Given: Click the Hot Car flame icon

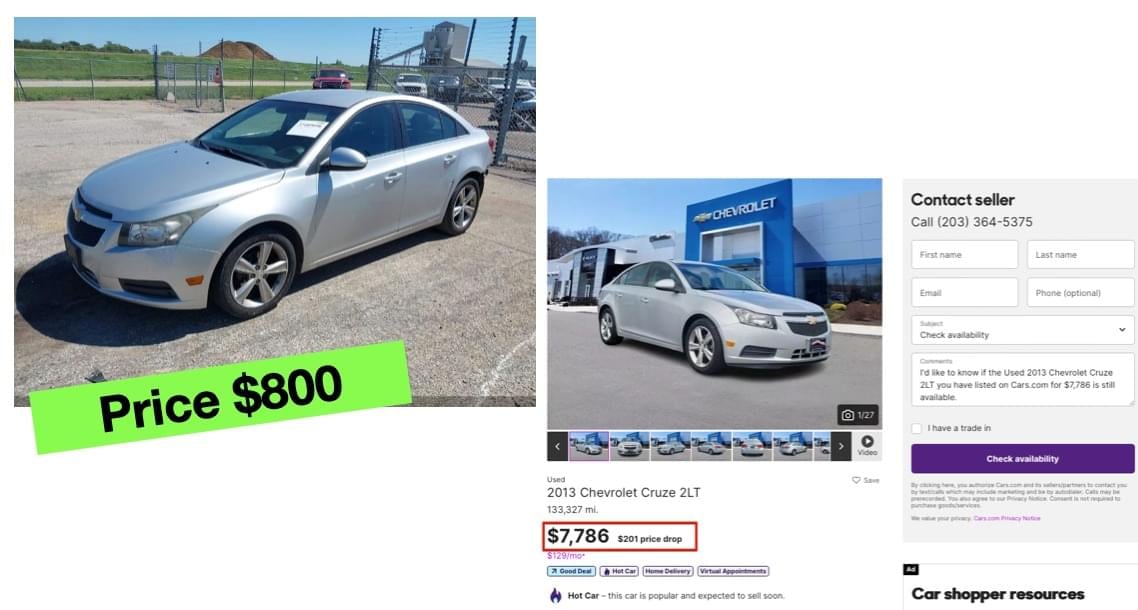Looking at the screenshot, I should [x=555, y=595].
